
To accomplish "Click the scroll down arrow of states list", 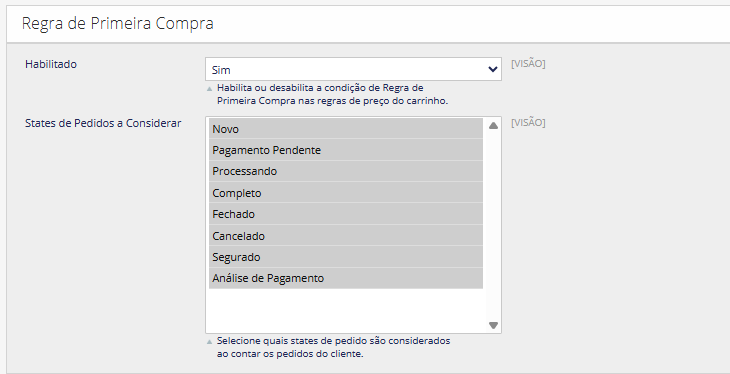I will [x=493, y=325].
